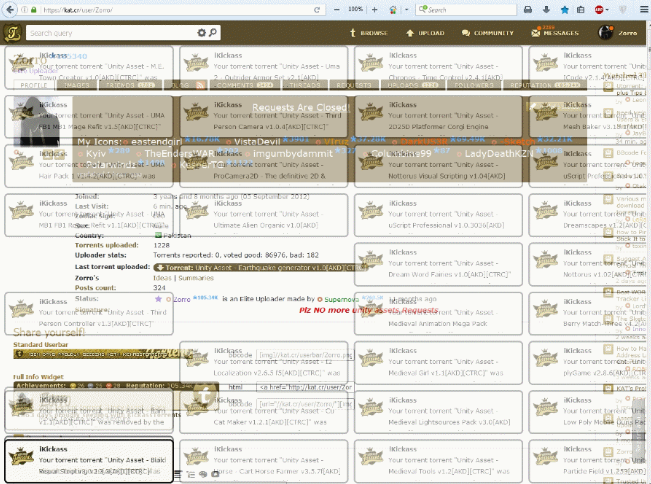Screen dimensions: 651x484
Task: Reload the page with the refresh icon
Action: (317, 10)
